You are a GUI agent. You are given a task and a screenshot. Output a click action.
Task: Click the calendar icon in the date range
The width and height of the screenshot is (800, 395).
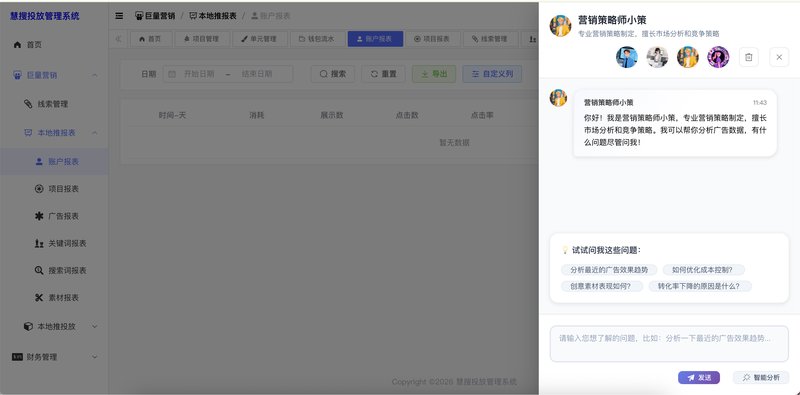coord(172,74)
